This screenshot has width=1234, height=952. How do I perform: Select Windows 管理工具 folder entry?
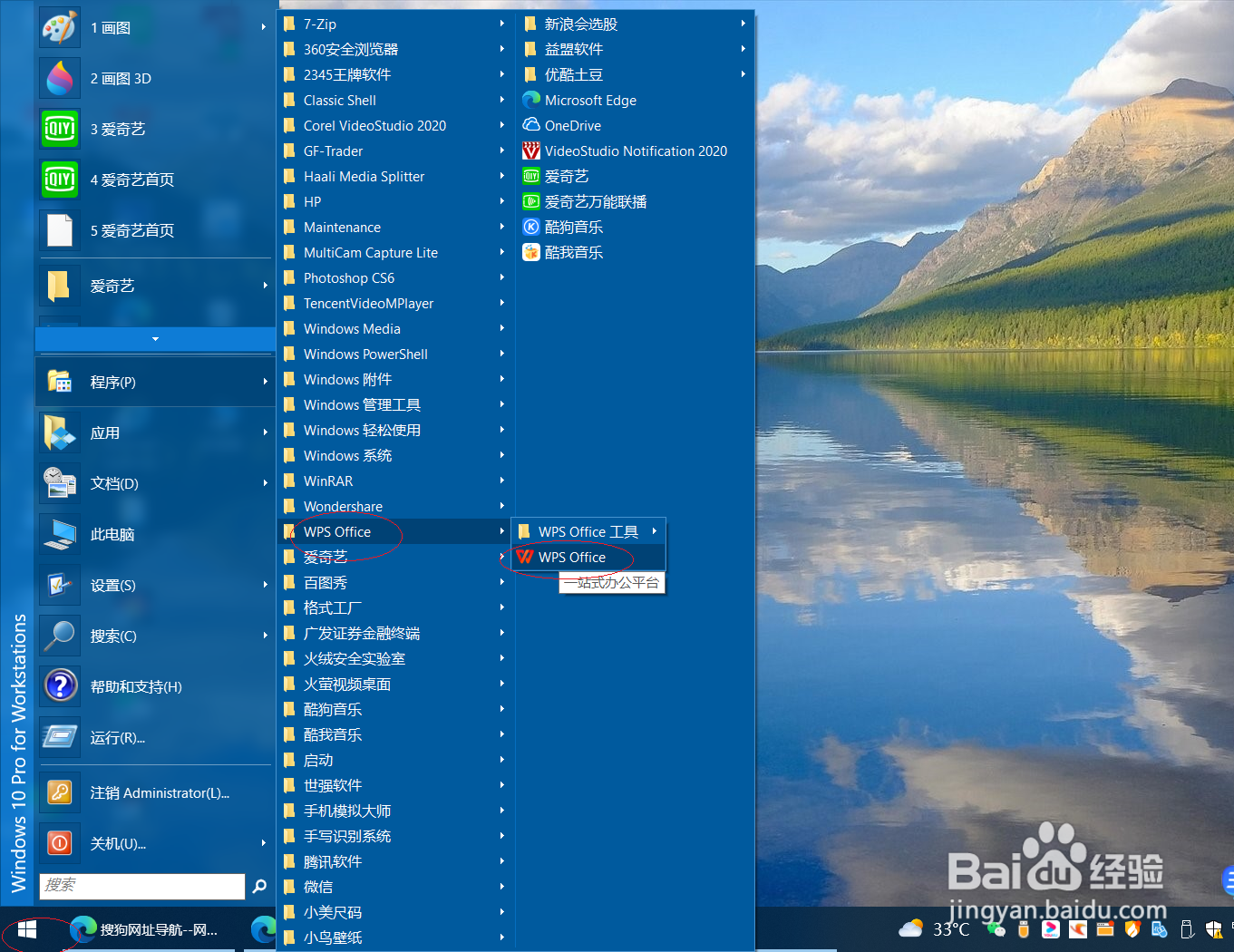(396, 404)
